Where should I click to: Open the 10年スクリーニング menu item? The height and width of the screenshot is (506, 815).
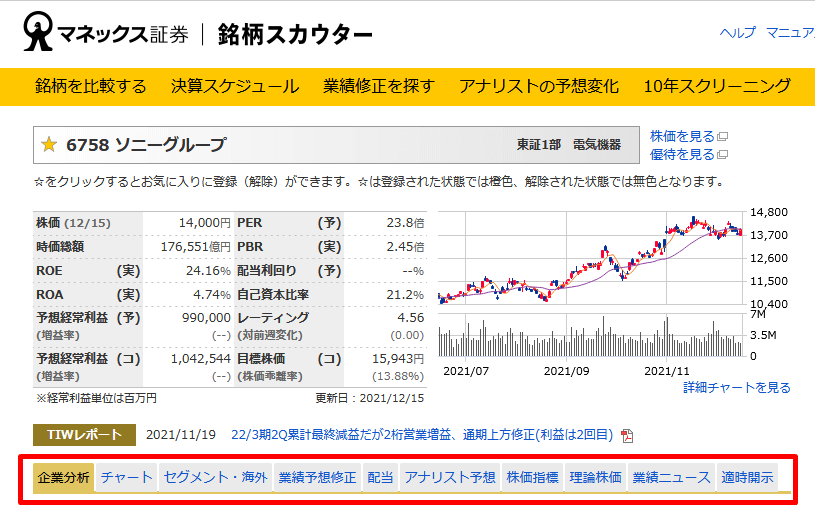(717, 86)
